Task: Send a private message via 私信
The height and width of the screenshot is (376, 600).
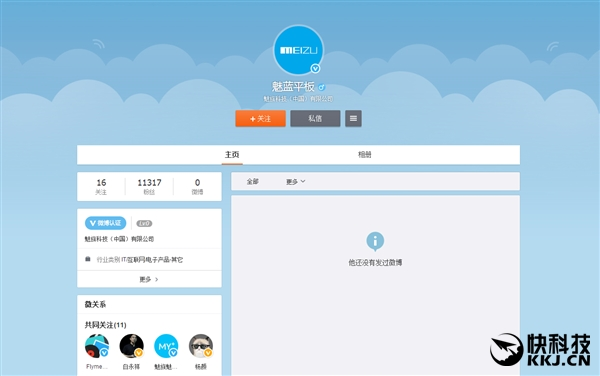Action: [315, 119]
